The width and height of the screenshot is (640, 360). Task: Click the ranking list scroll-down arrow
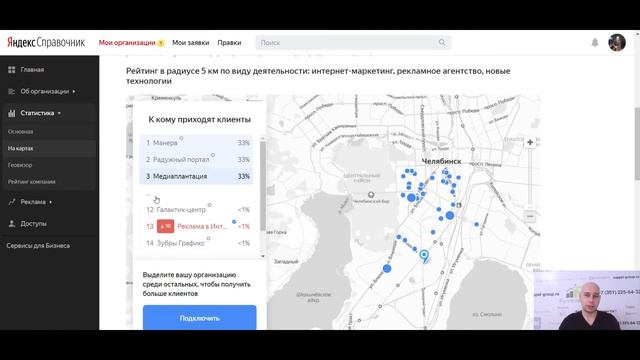(x=262, y=256)
